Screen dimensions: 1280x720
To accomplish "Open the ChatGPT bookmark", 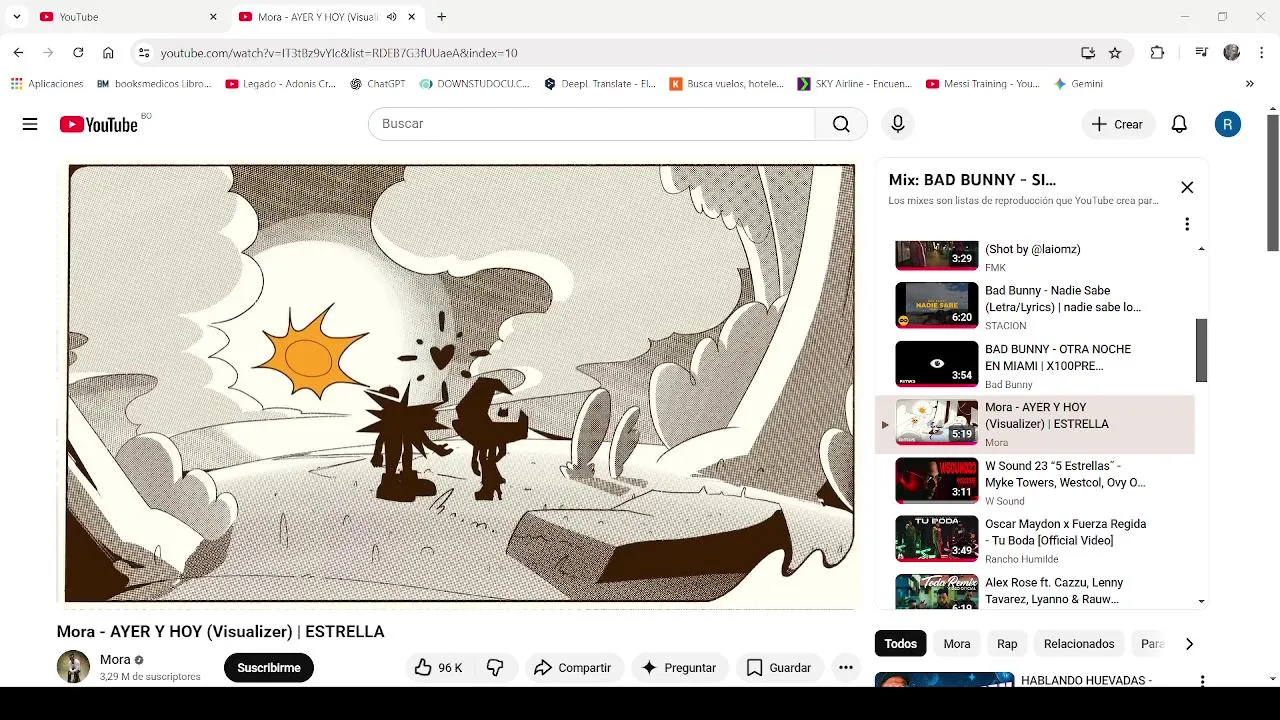I will (377, 84).
